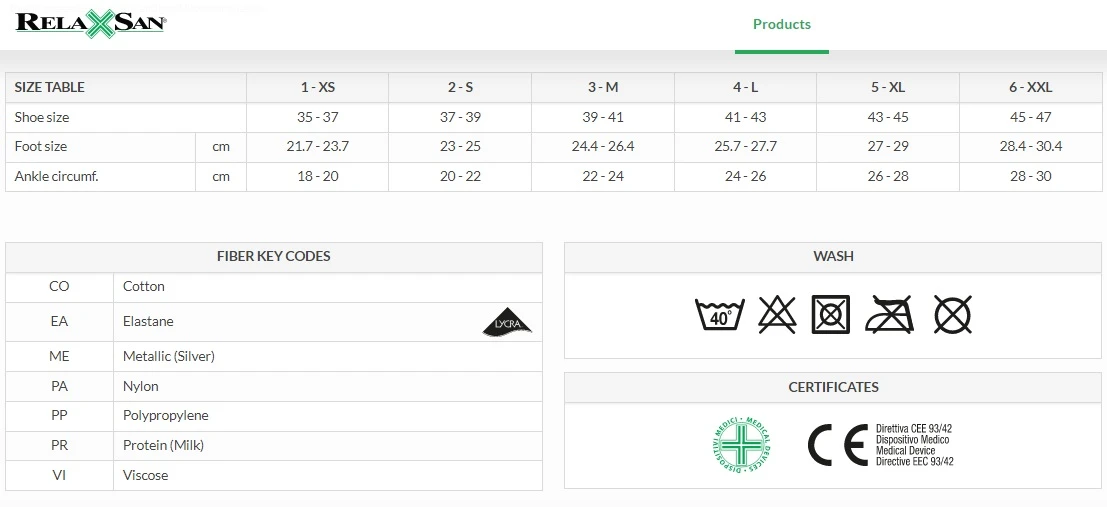Click the 40° machine wash icon
The height and width of the screenshot is (507, 1107).
(x=720, y=315)
